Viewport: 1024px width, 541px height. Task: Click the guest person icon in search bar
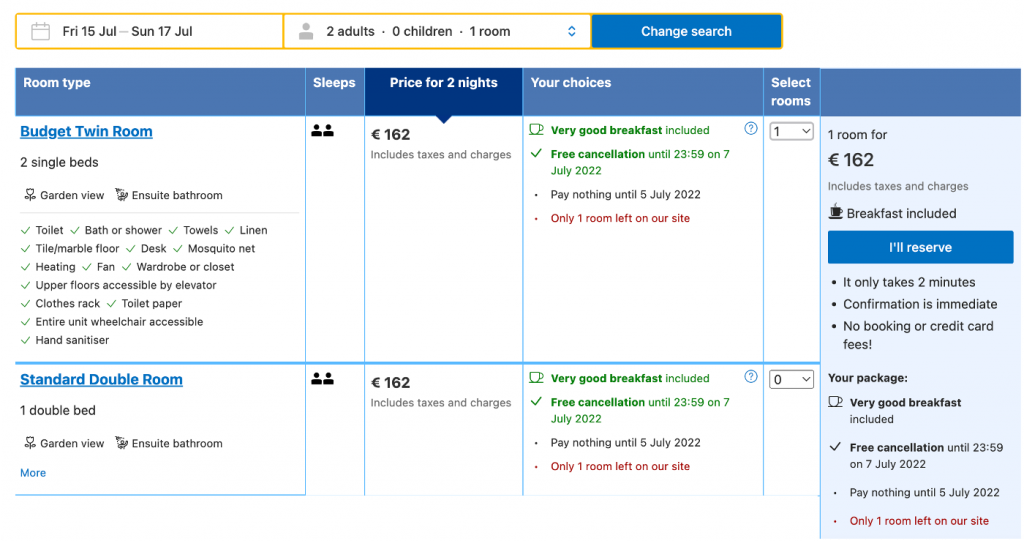click(x=306, y=31)
